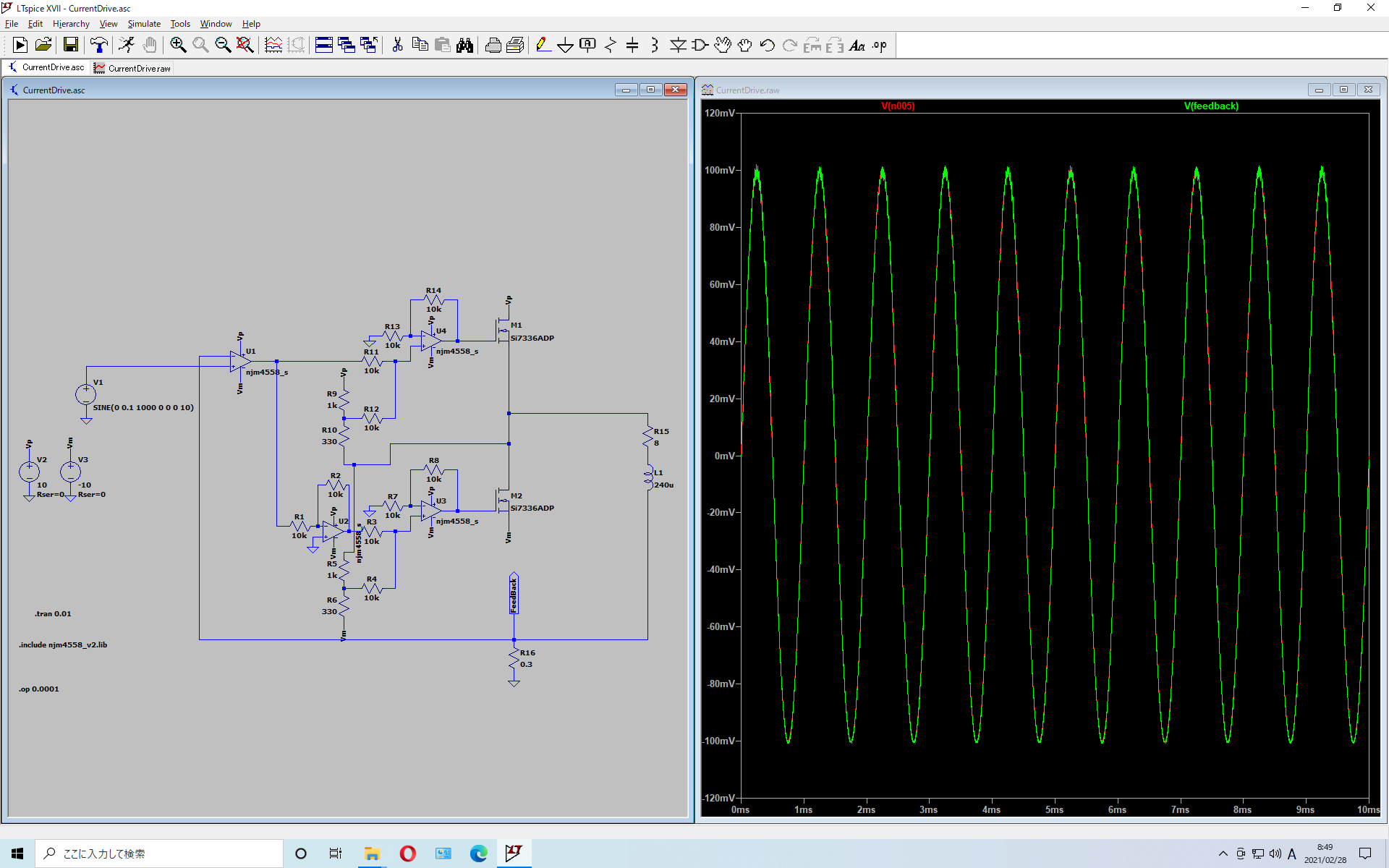Place a Capacitor component tool
Viewport: 1389px width, 868px height.
point(632,46)
